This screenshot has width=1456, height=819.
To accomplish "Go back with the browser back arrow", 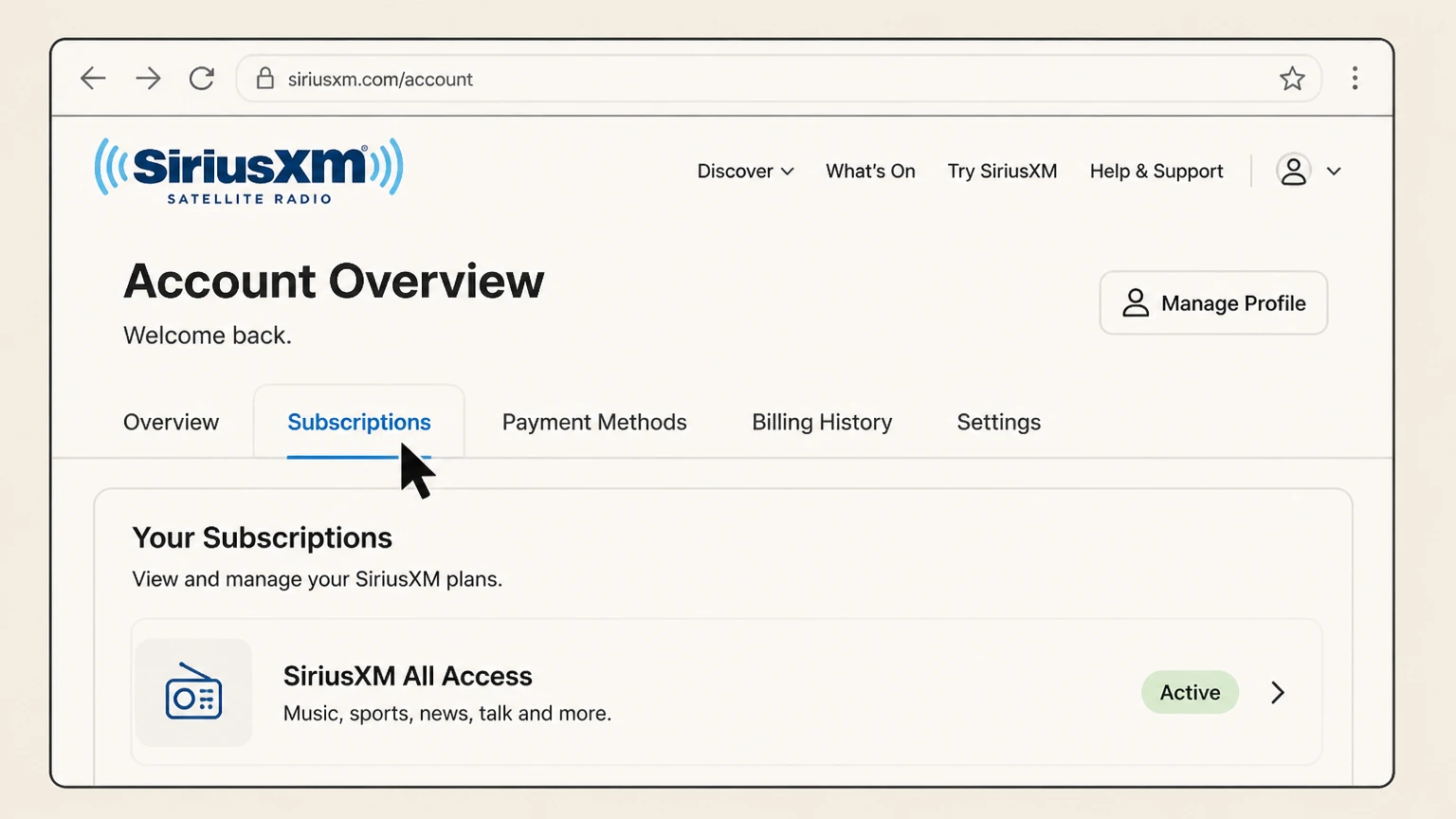I will tap(93, 79).
